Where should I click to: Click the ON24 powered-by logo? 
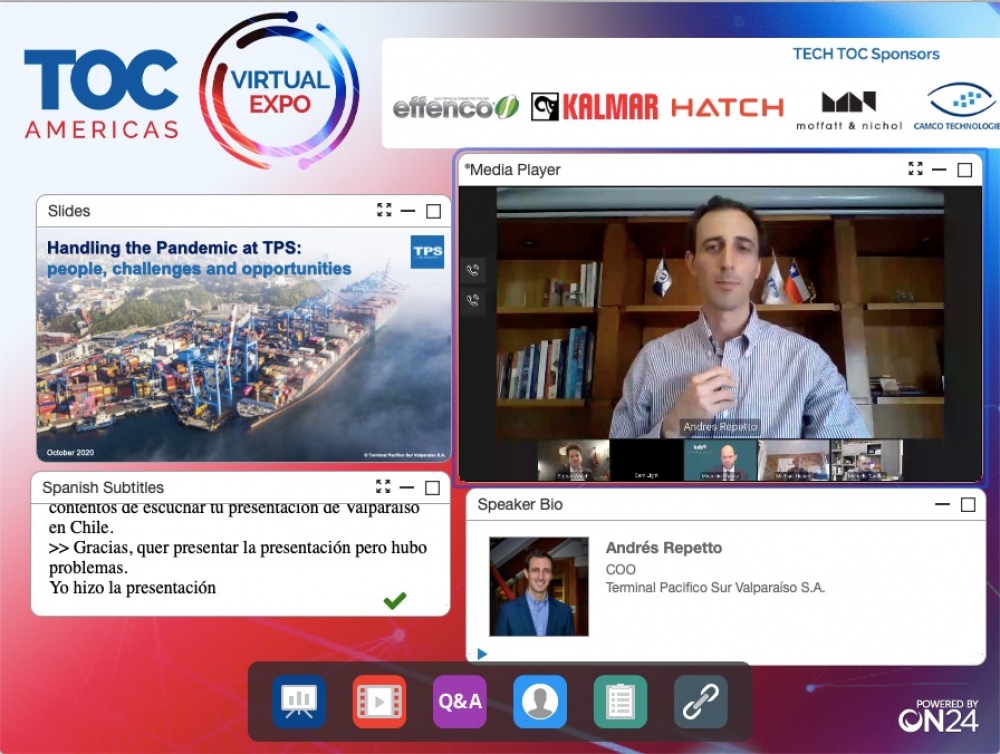click(938, 715)
